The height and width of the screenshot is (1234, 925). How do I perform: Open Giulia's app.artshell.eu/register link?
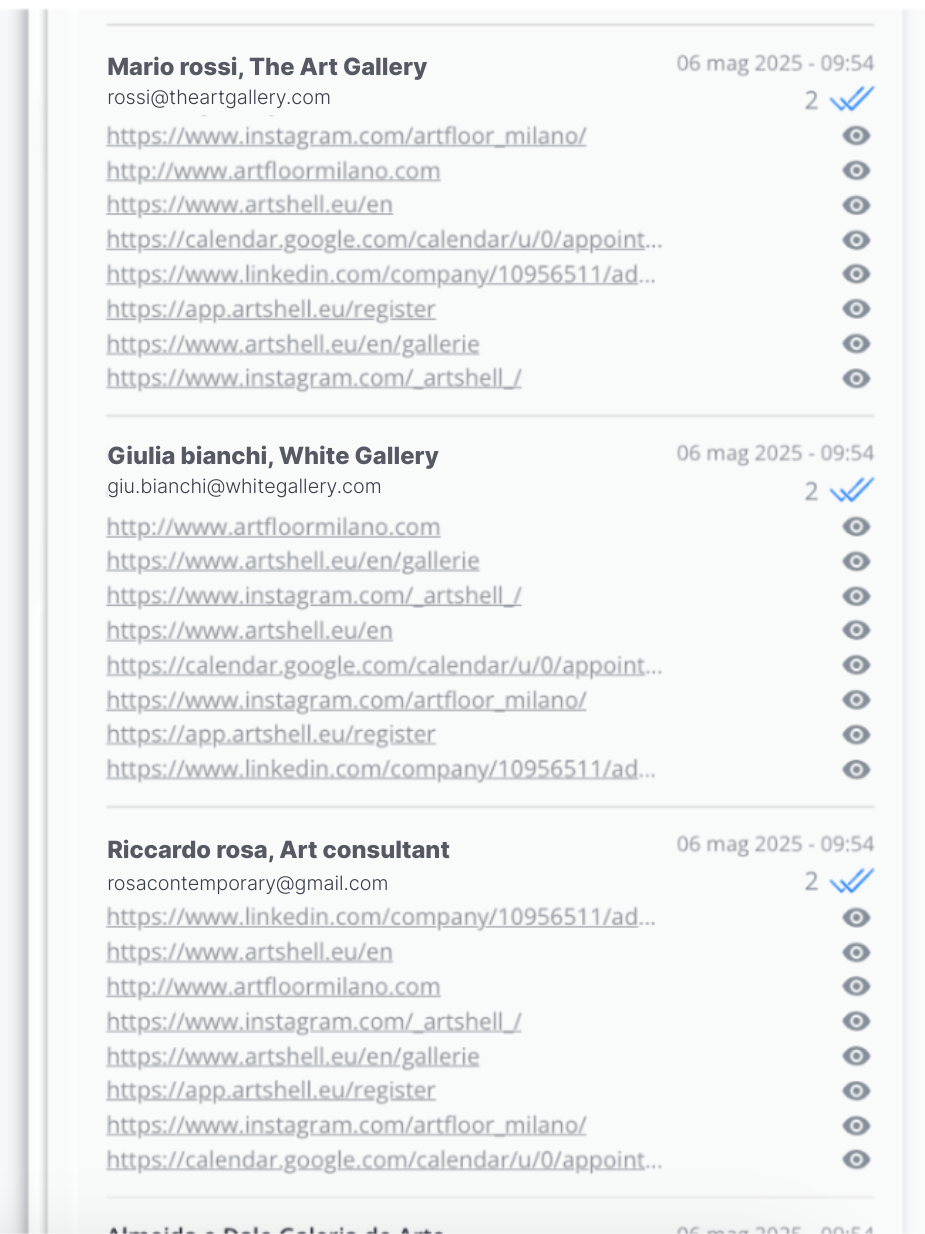(x=271, y=735)
